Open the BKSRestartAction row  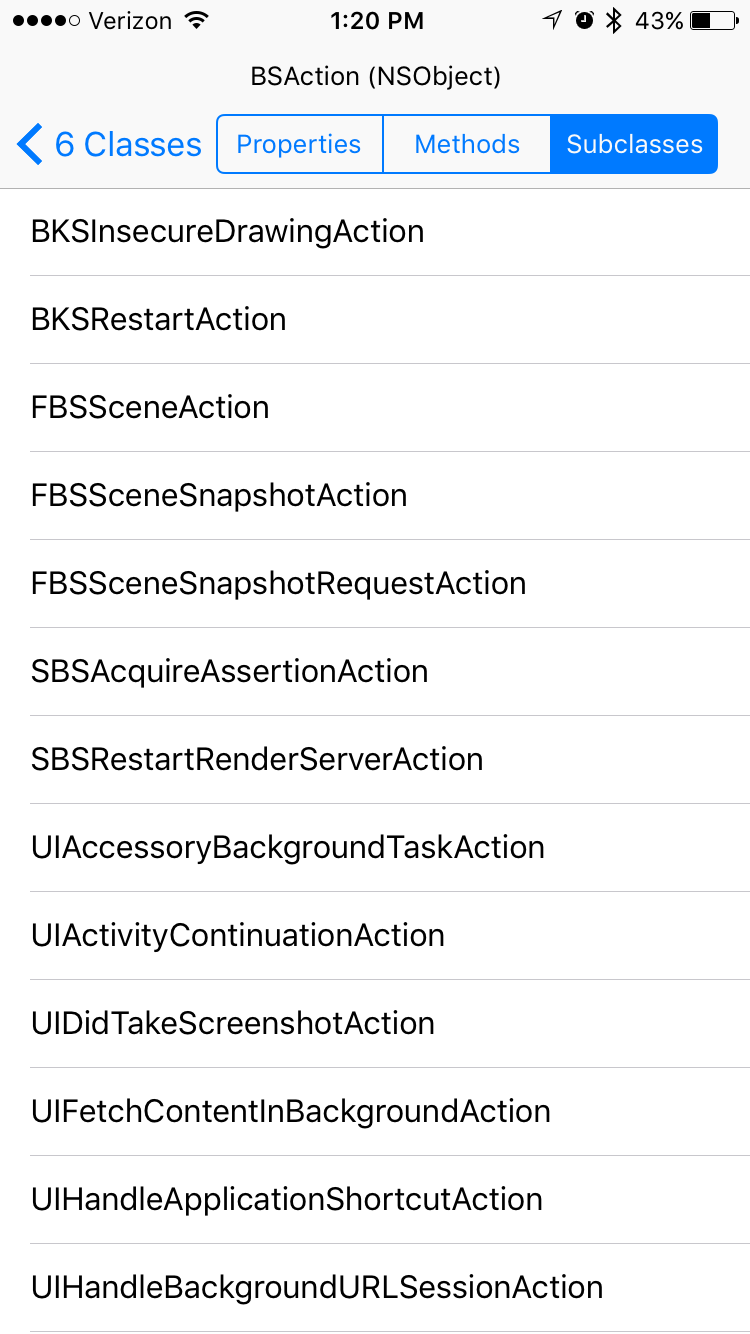159,320
